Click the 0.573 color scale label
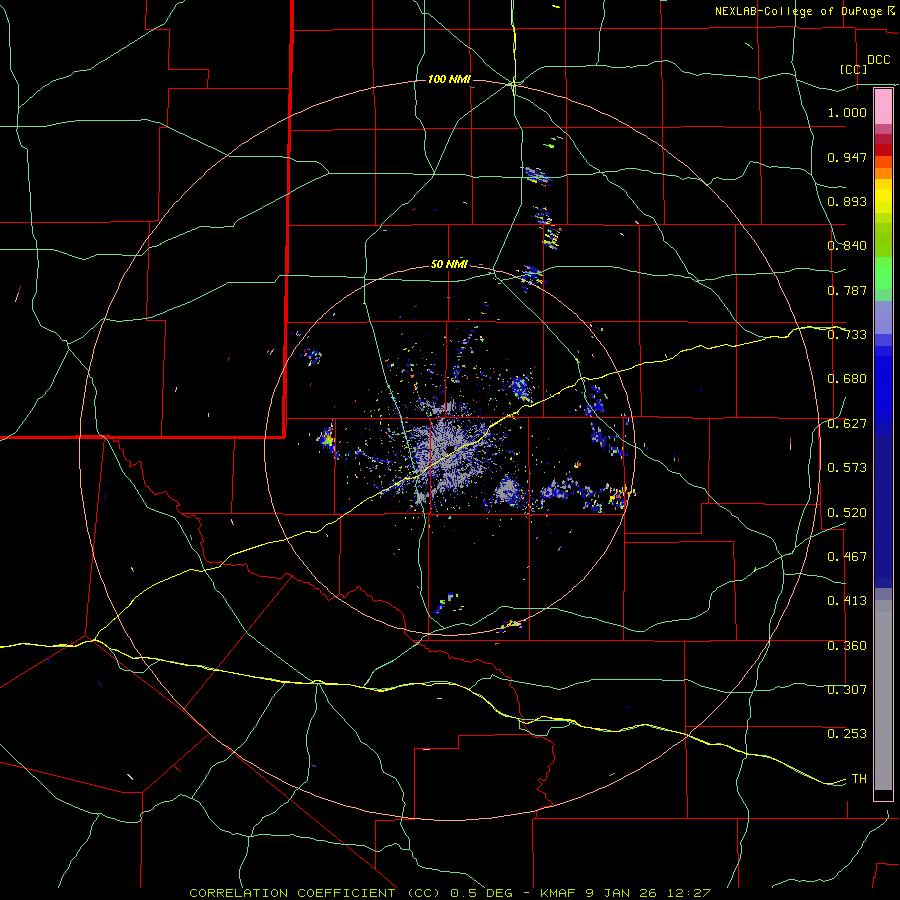This screenshot has height=900, width=900. (847, 468)
